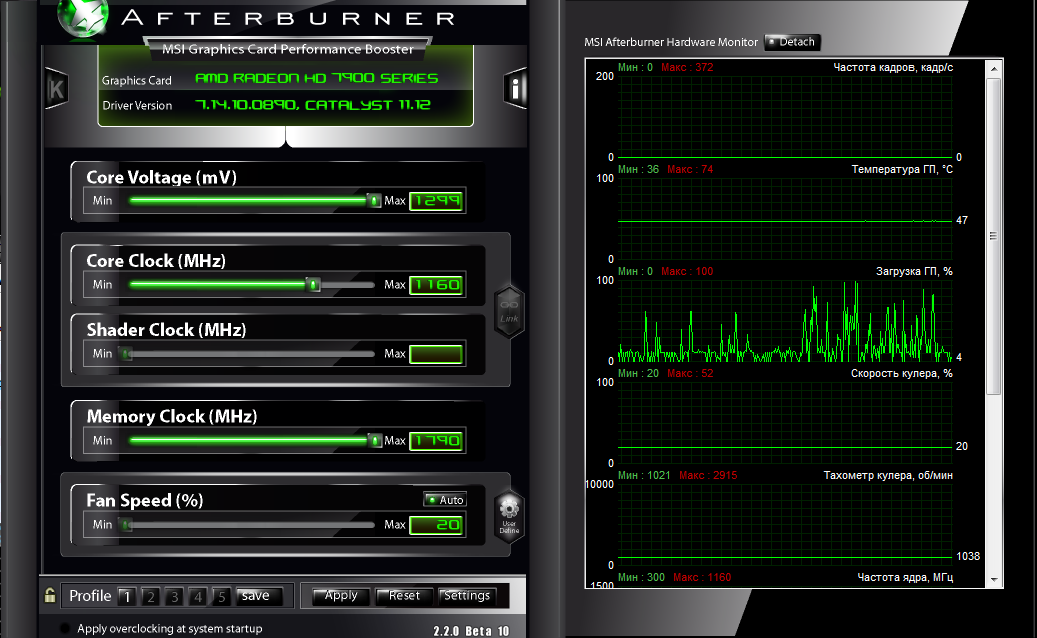
Task: Click the monitor scrollbar down arrow
Action: [993, 579]
